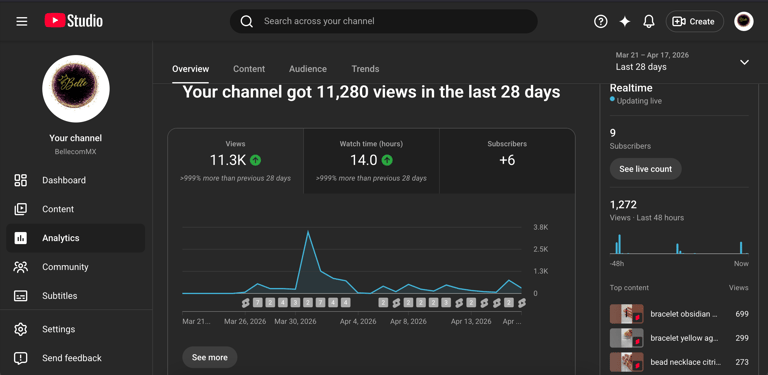768x375 pixels.
Task: Open the hamburger navigation menu
Action: 22,22
